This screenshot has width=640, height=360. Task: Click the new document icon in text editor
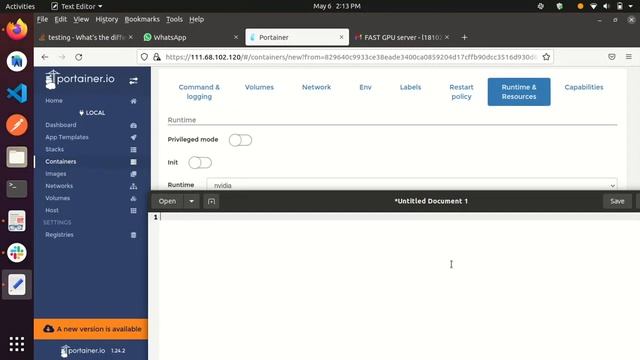[x=211, y=201]
